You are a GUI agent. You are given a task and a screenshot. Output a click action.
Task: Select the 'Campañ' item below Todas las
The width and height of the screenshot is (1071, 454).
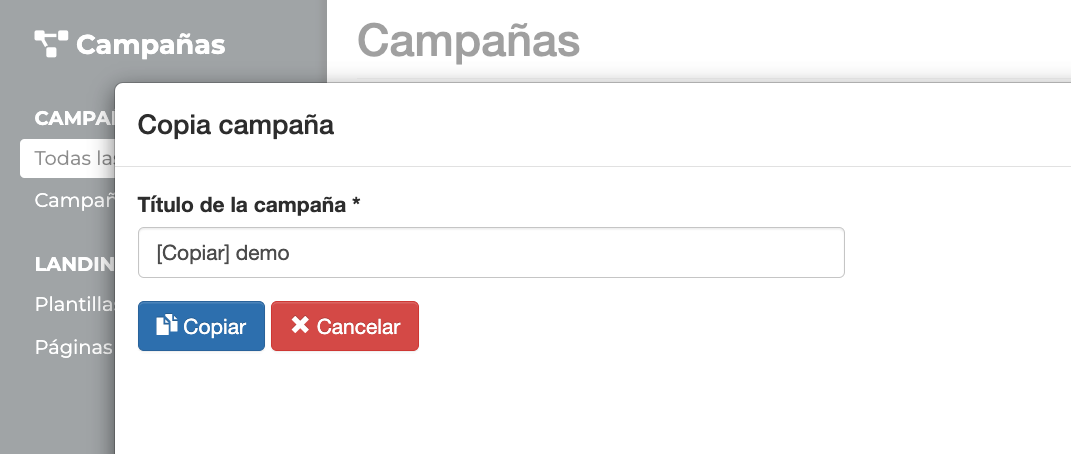pyautogui.click(x=74, y=201)
